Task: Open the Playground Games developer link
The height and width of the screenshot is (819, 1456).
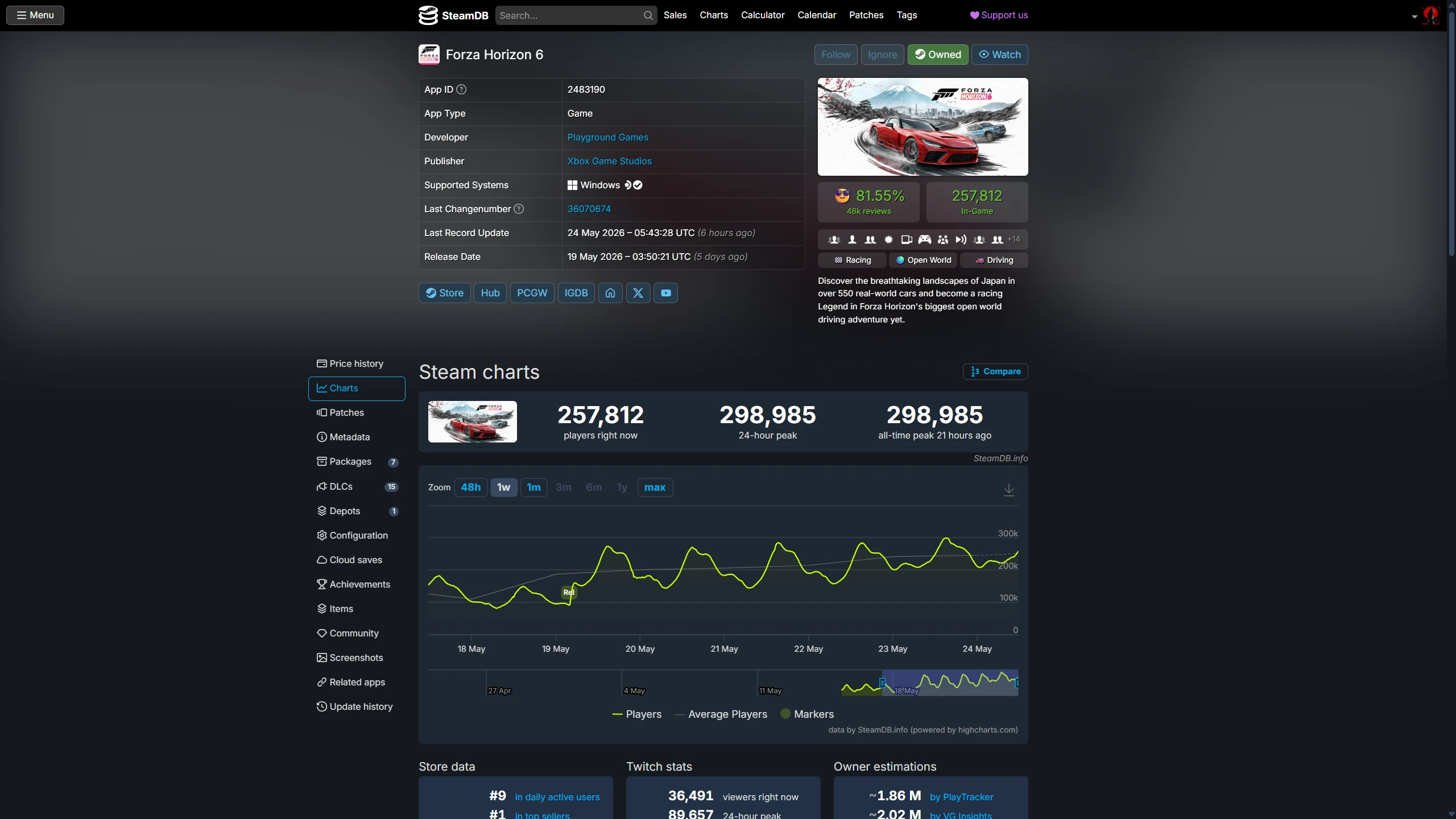Action: click(607, 137)
